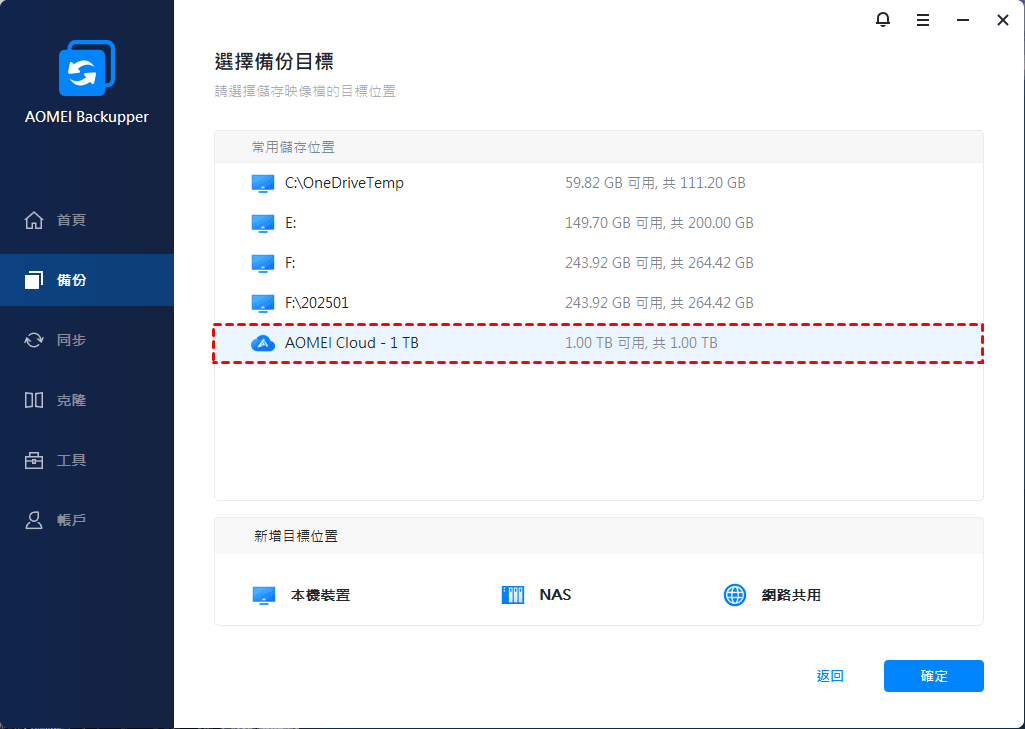Click the 返回 link
1025x729 pixels.
(830, 676)
